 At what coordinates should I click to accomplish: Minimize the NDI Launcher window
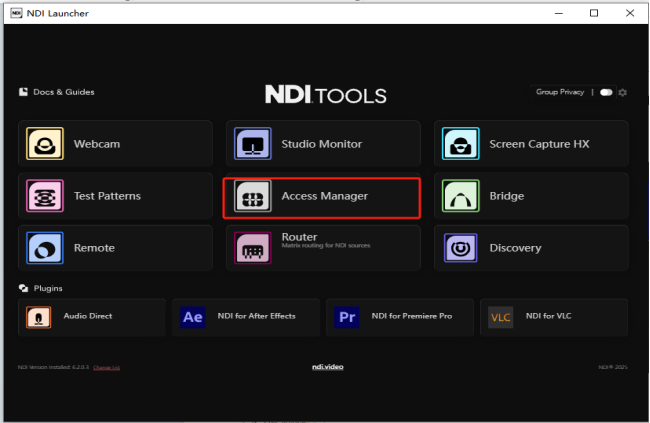point(559,13)
